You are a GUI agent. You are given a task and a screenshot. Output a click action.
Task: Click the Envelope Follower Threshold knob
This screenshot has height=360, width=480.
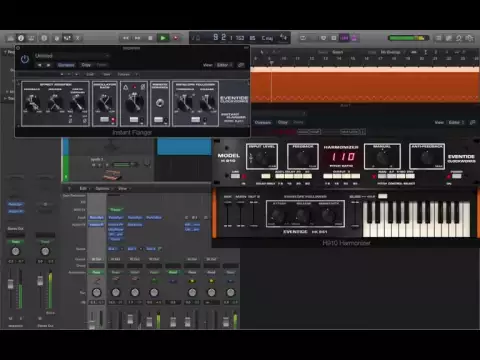184,103
